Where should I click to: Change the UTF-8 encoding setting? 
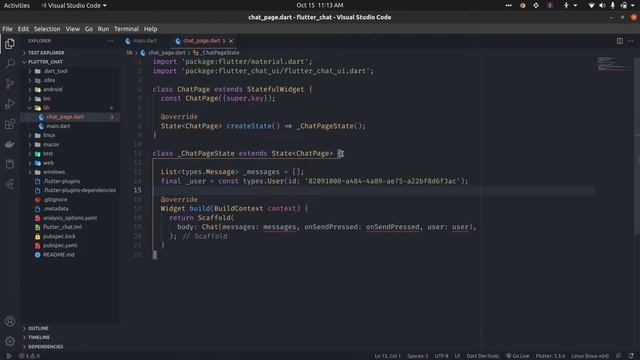pyautogui.click(x=441, y=356)
